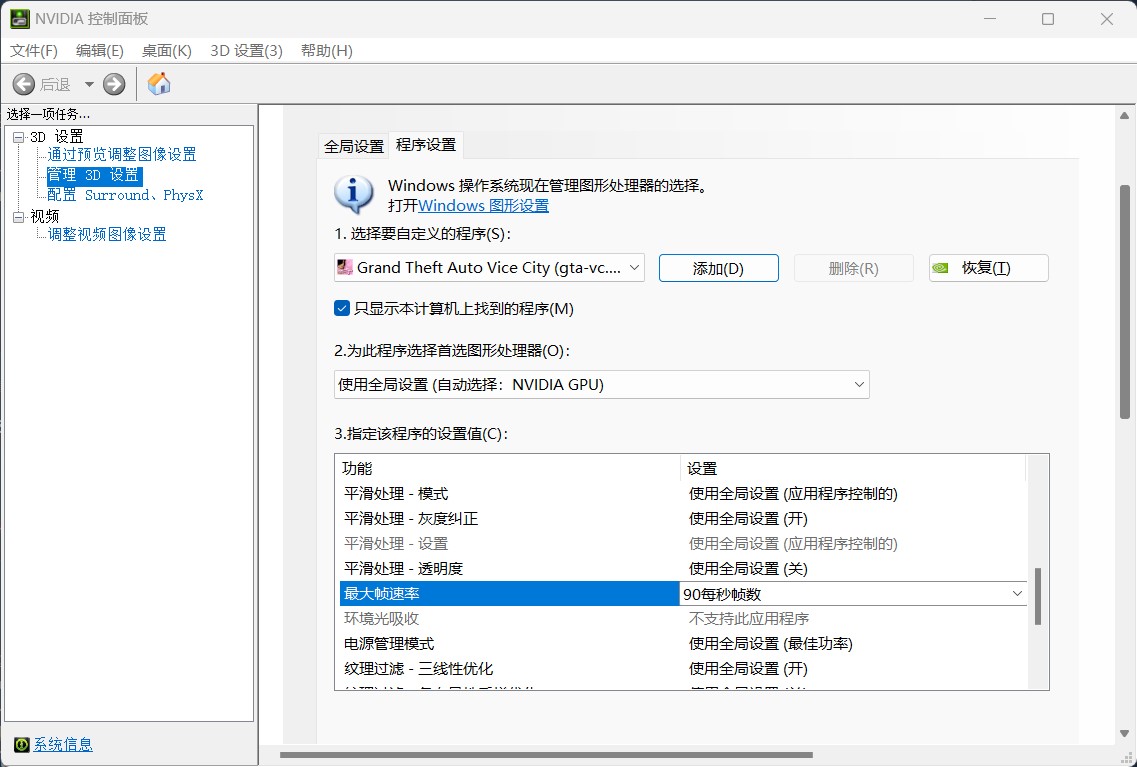Click the 设置 column header
This screenshot has width=1137, height=767.
tap(853, 468)
